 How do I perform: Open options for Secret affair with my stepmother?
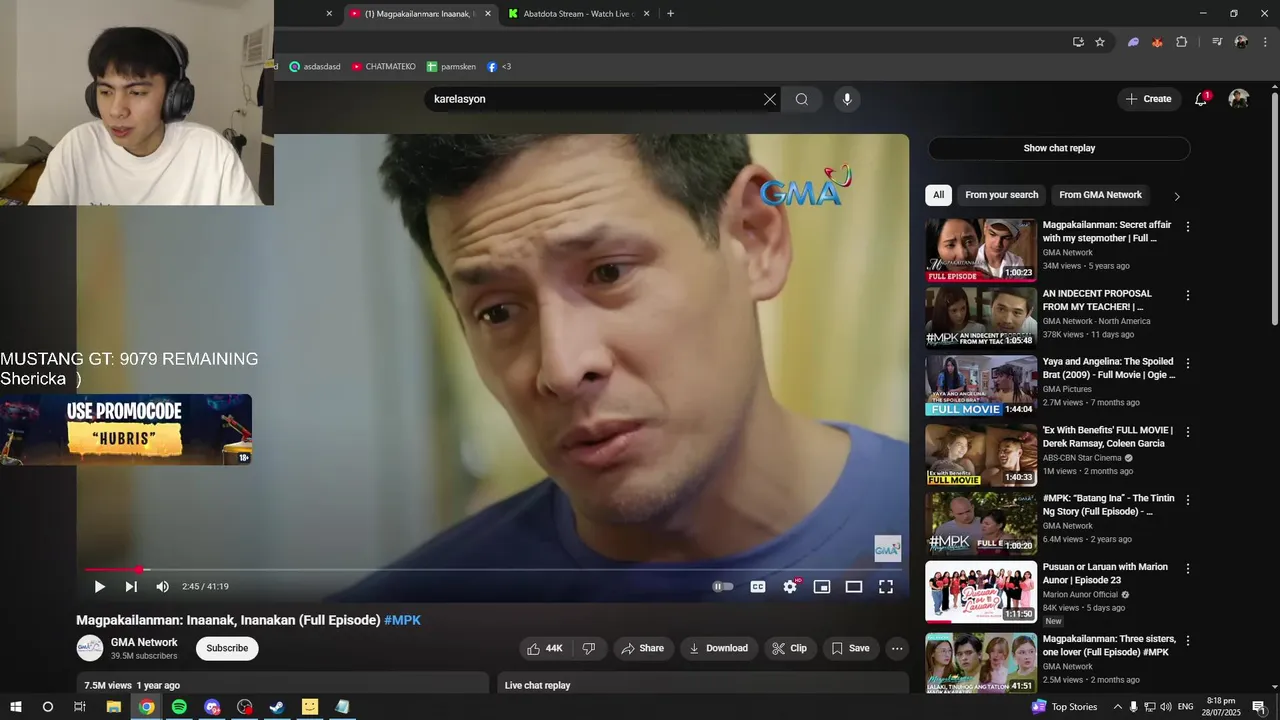(x=1188, y=227)
